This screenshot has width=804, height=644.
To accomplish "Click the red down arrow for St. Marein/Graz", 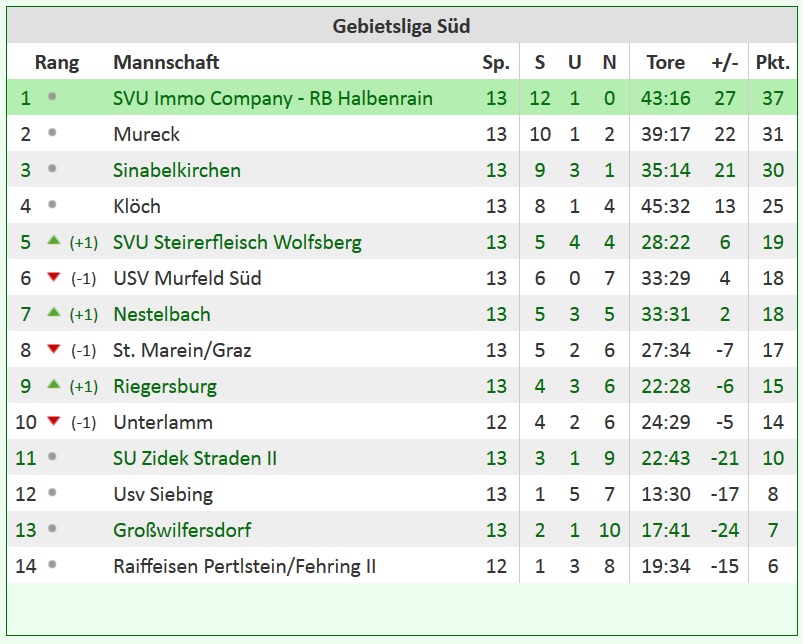I will tap(54, 349).
